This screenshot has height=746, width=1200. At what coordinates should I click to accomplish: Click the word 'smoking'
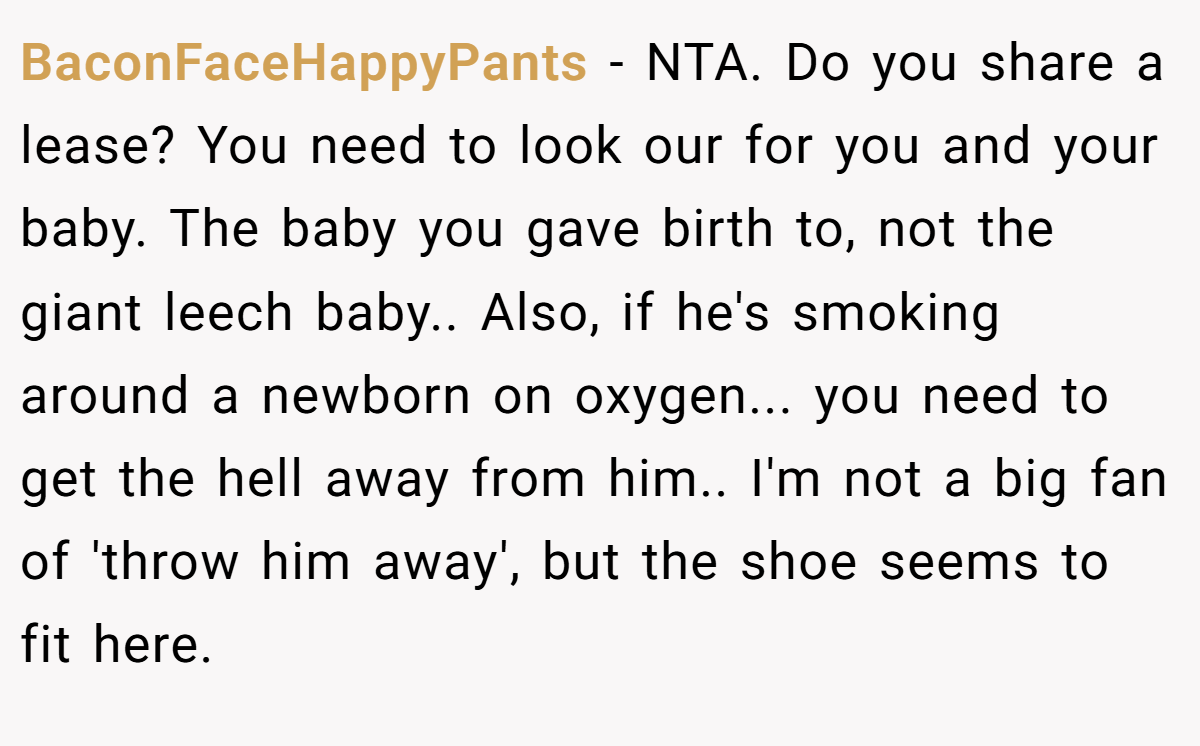coord(896,314)
